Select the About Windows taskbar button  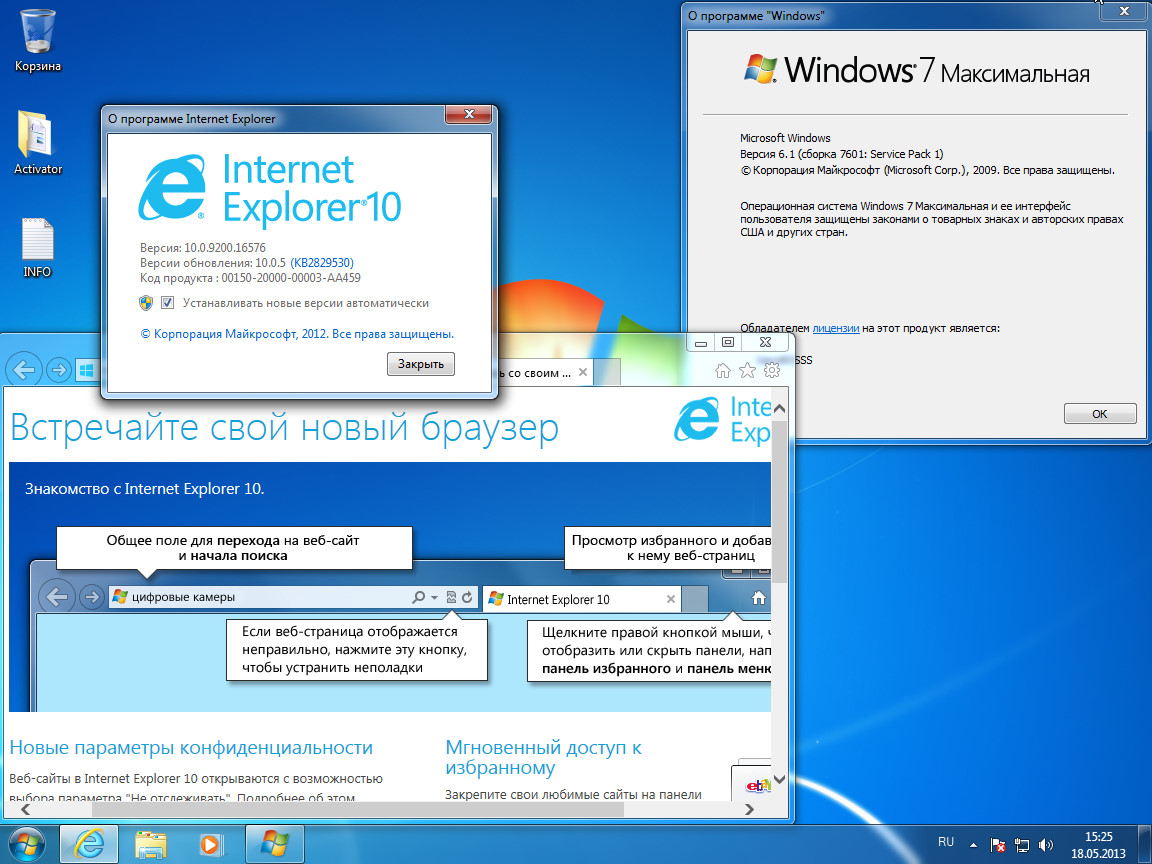273,843
